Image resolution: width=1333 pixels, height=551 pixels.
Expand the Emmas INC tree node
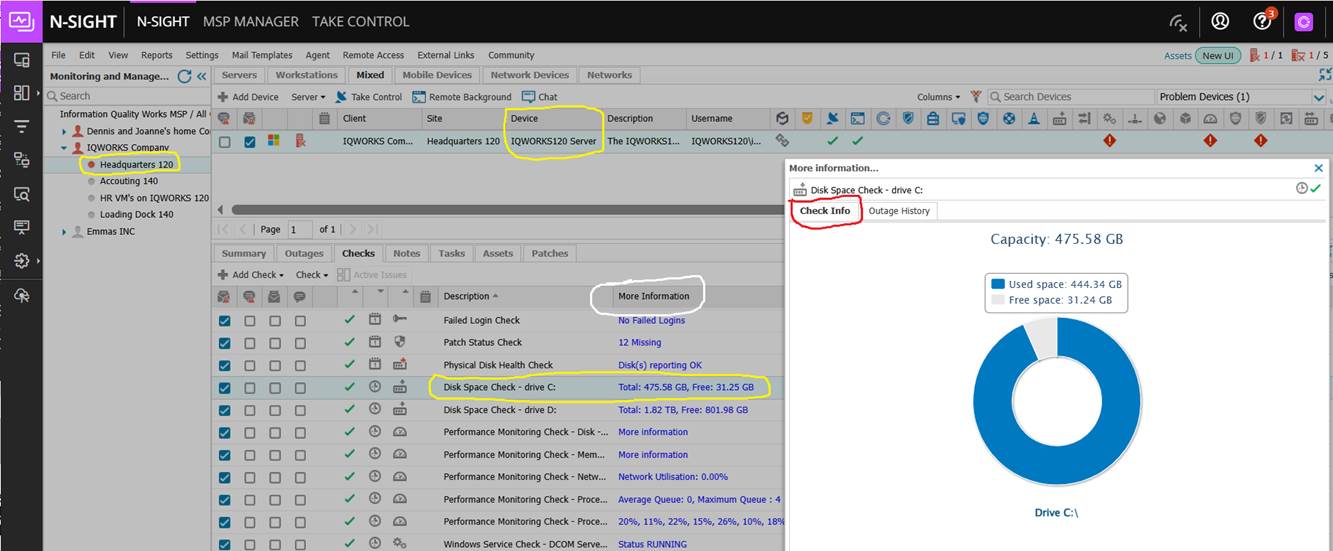pos(65,232)
